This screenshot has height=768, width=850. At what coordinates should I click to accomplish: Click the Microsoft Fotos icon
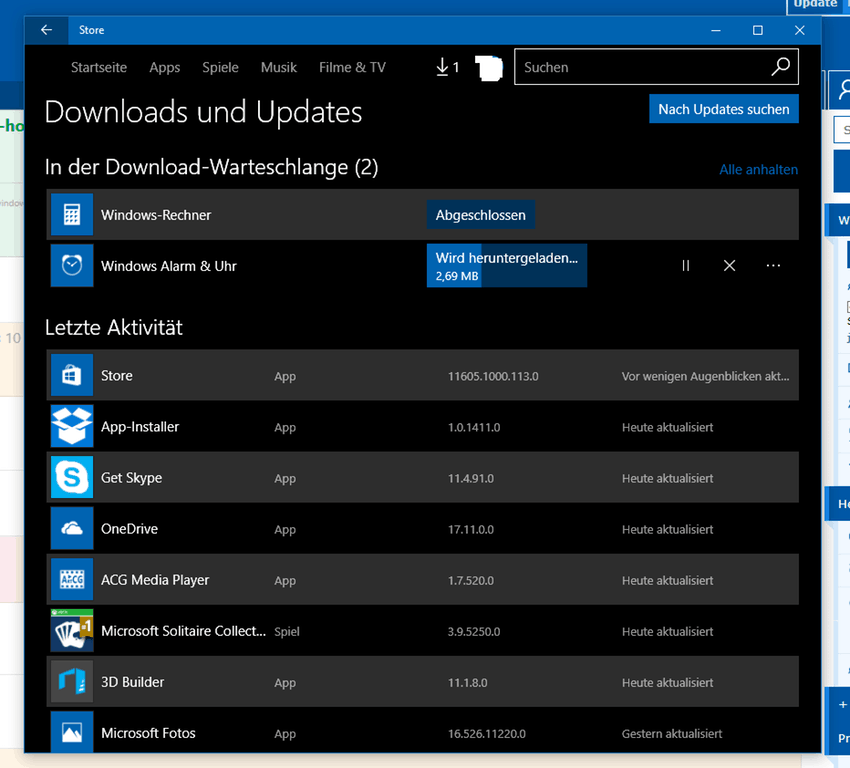point(72,732)
